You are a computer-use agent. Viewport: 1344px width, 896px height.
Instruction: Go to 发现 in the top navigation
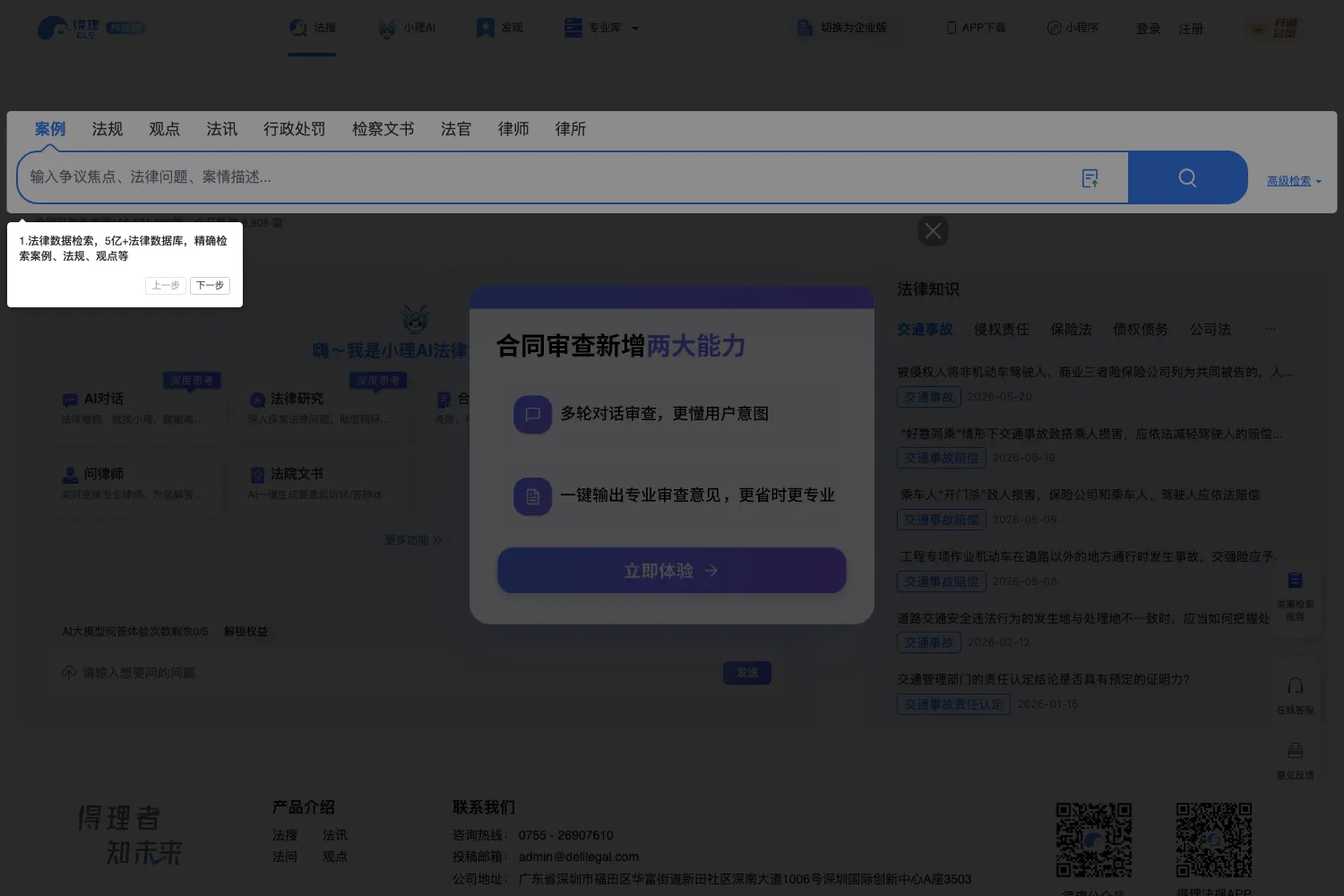click(499, 28)
